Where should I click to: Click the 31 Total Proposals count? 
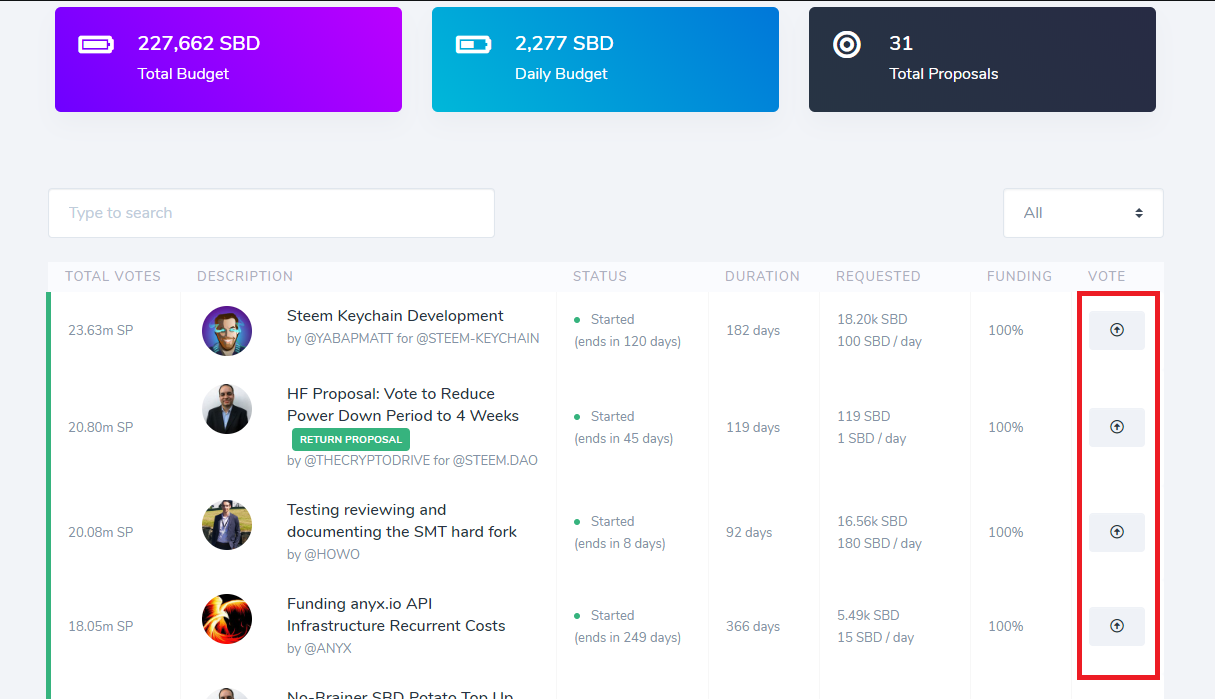click(901, 44)
